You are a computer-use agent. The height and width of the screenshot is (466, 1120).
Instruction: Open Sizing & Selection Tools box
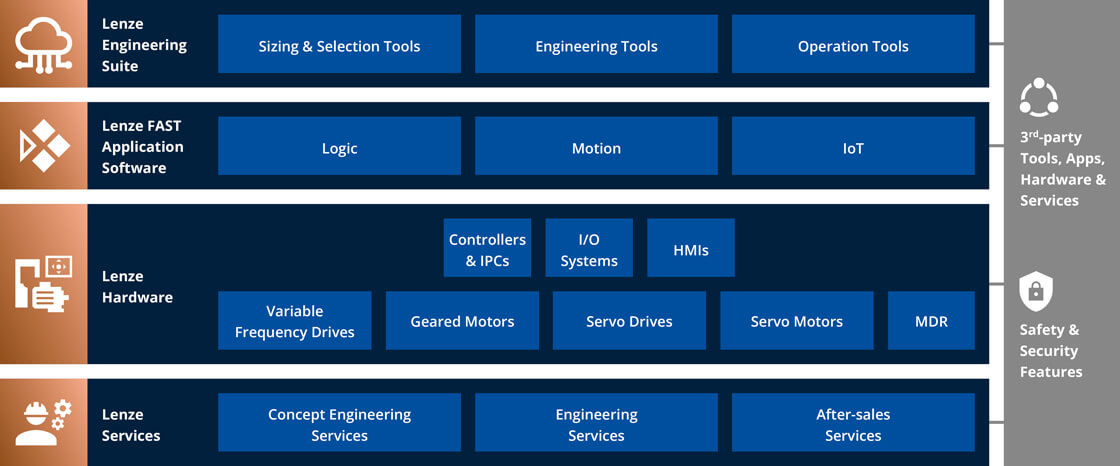point(339,44)
